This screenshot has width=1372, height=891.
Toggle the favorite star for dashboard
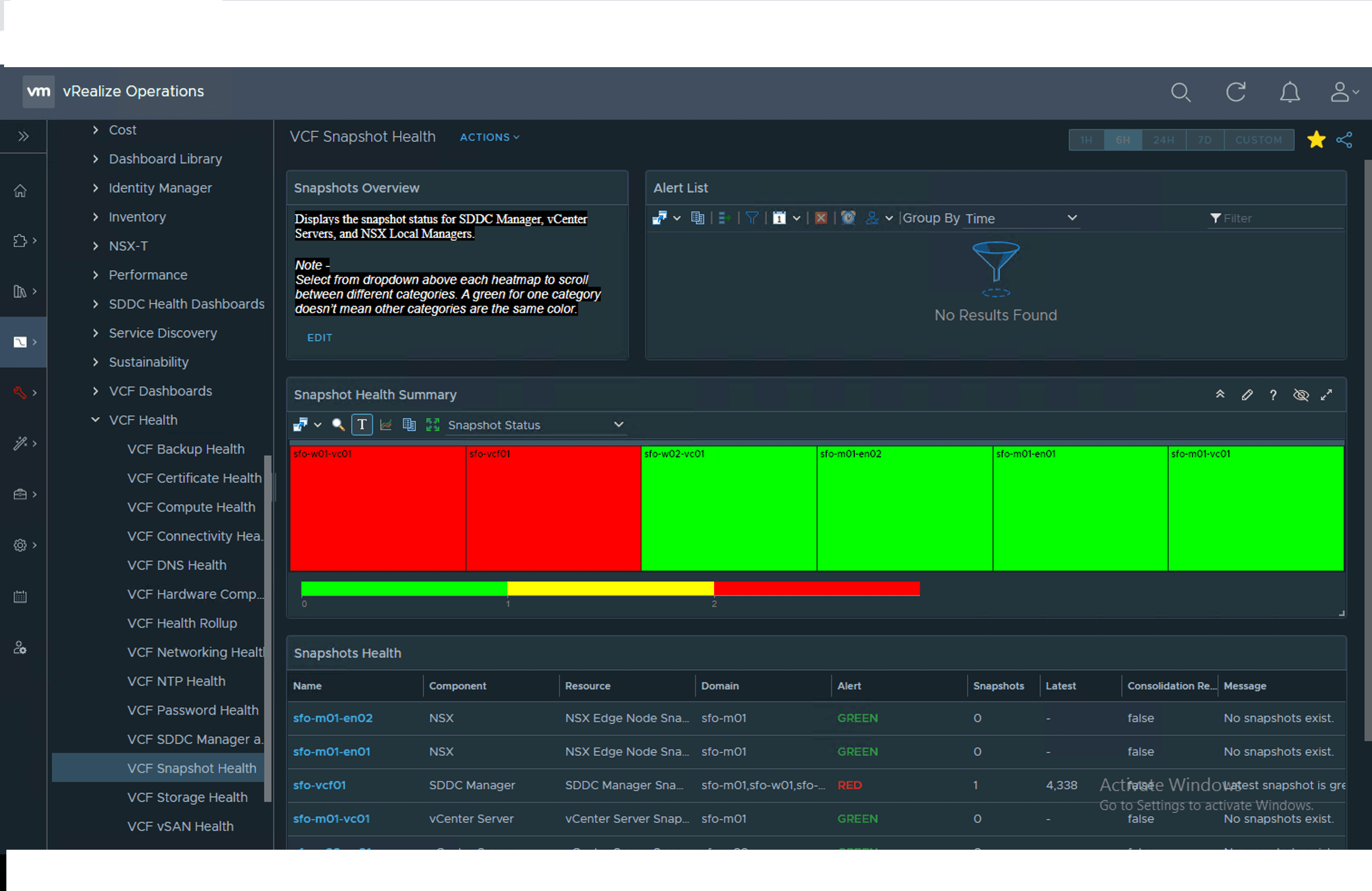[x=1316, y=140]
